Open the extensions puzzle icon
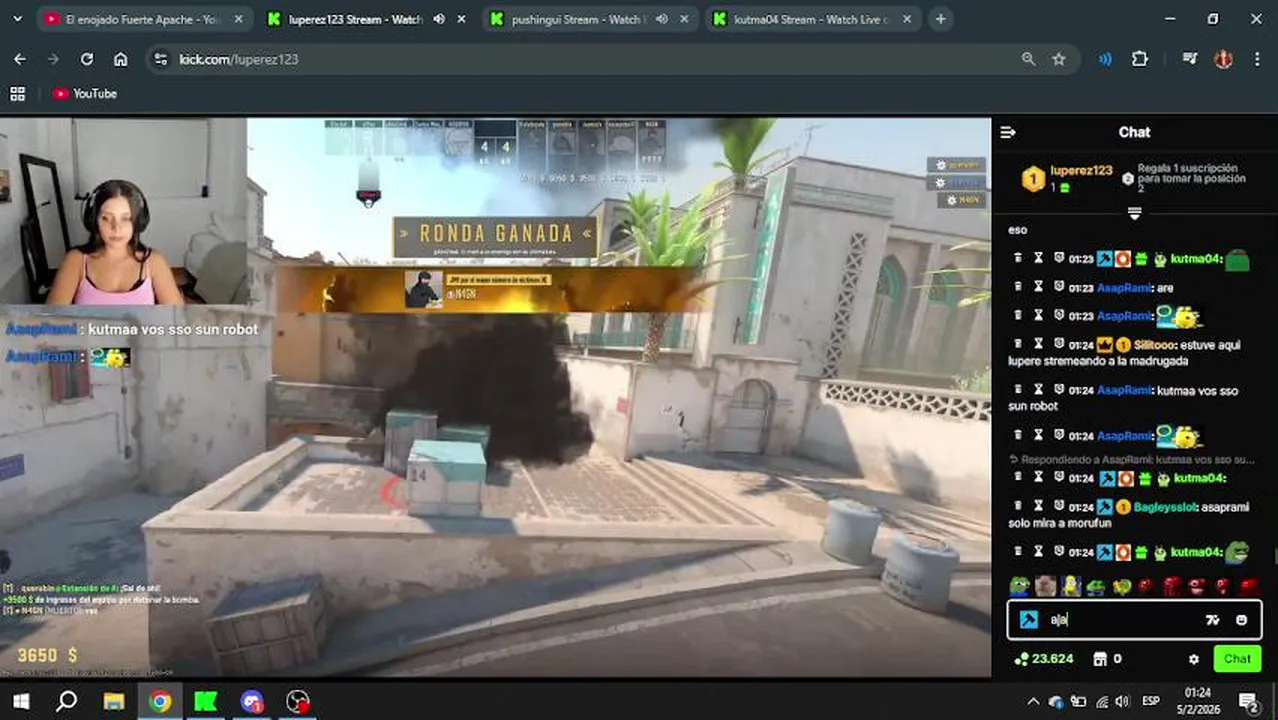This screenshot has width=1278, height=720. pos(1140,59)
